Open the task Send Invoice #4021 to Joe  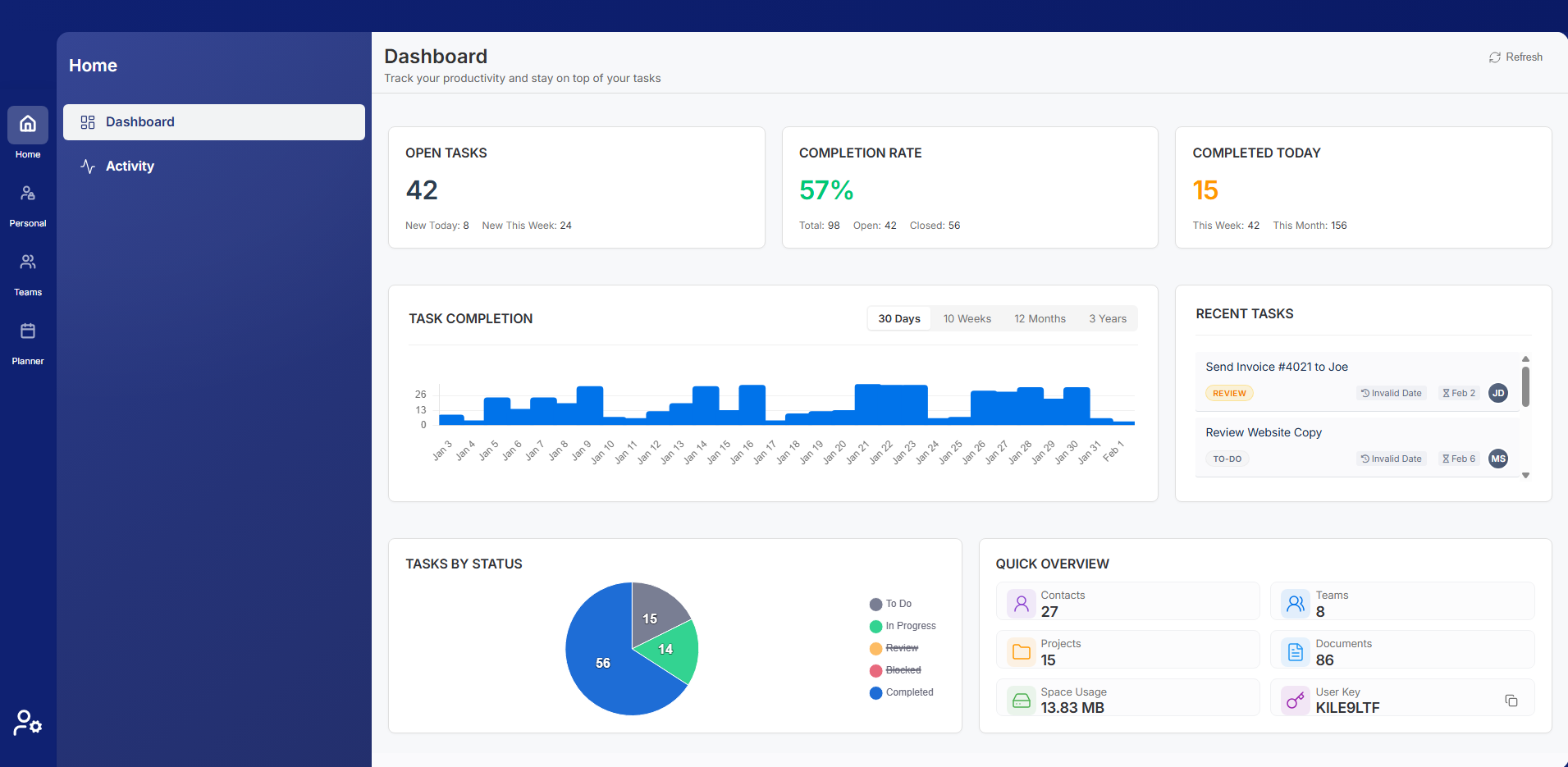[x=1276, y=367]
